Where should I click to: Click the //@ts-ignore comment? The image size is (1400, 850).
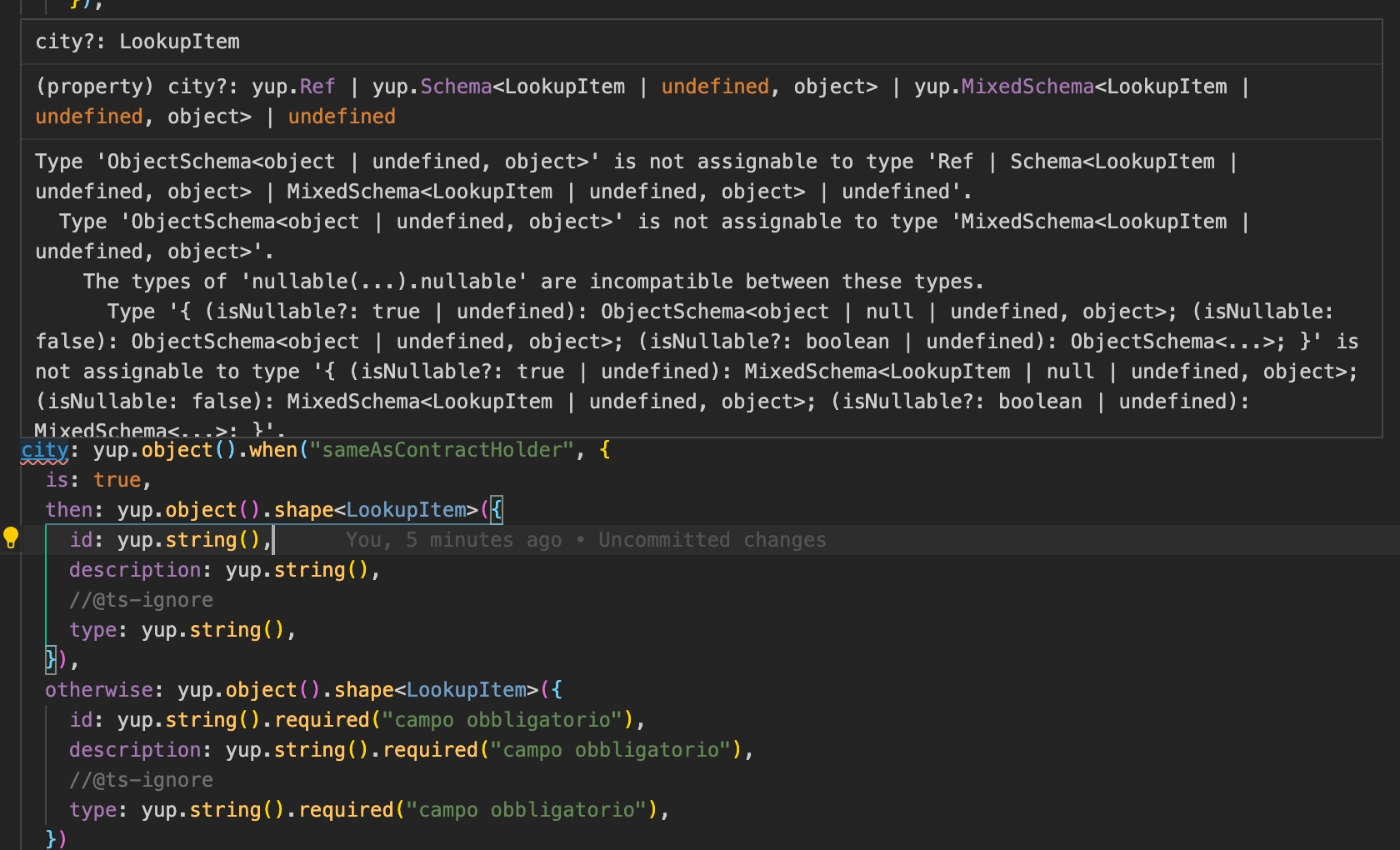coord(141,599)
